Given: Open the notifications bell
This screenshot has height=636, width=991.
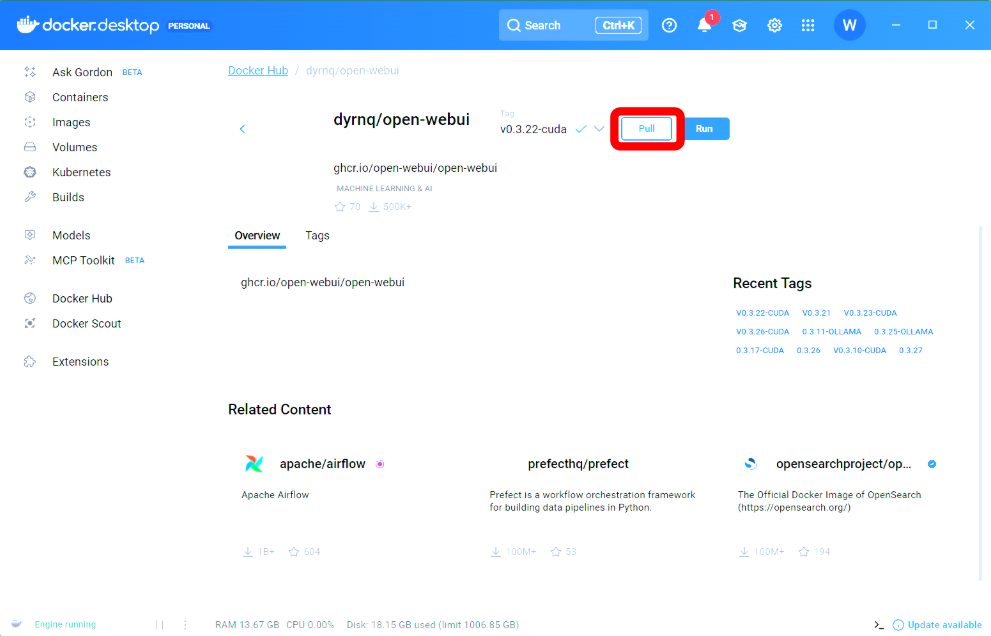Looking at the screenshot, I should (704, 26).
